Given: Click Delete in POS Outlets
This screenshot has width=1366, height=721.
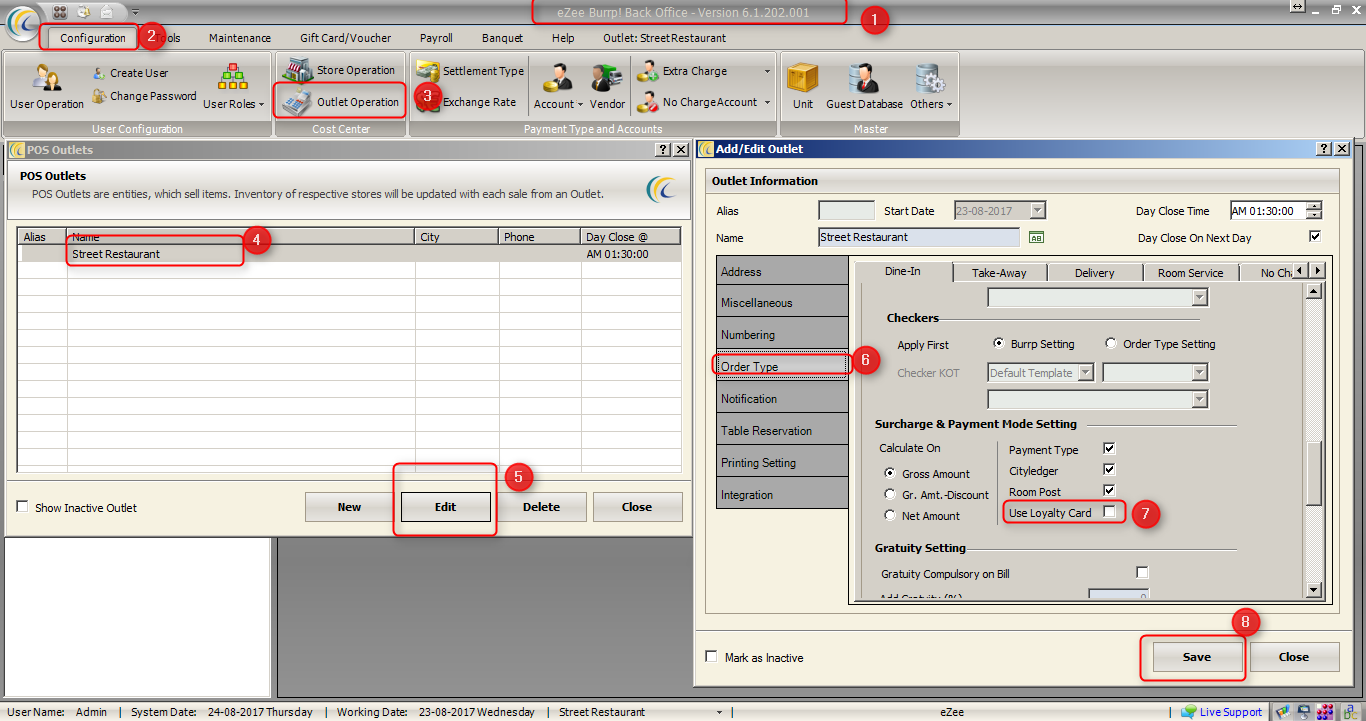Looking at the screenshot, I should point(541,507).
